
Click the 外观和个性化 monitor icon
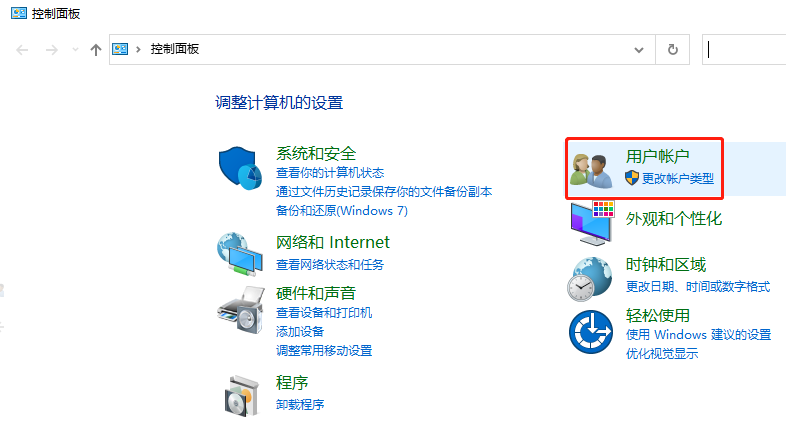tap(592, 223)
